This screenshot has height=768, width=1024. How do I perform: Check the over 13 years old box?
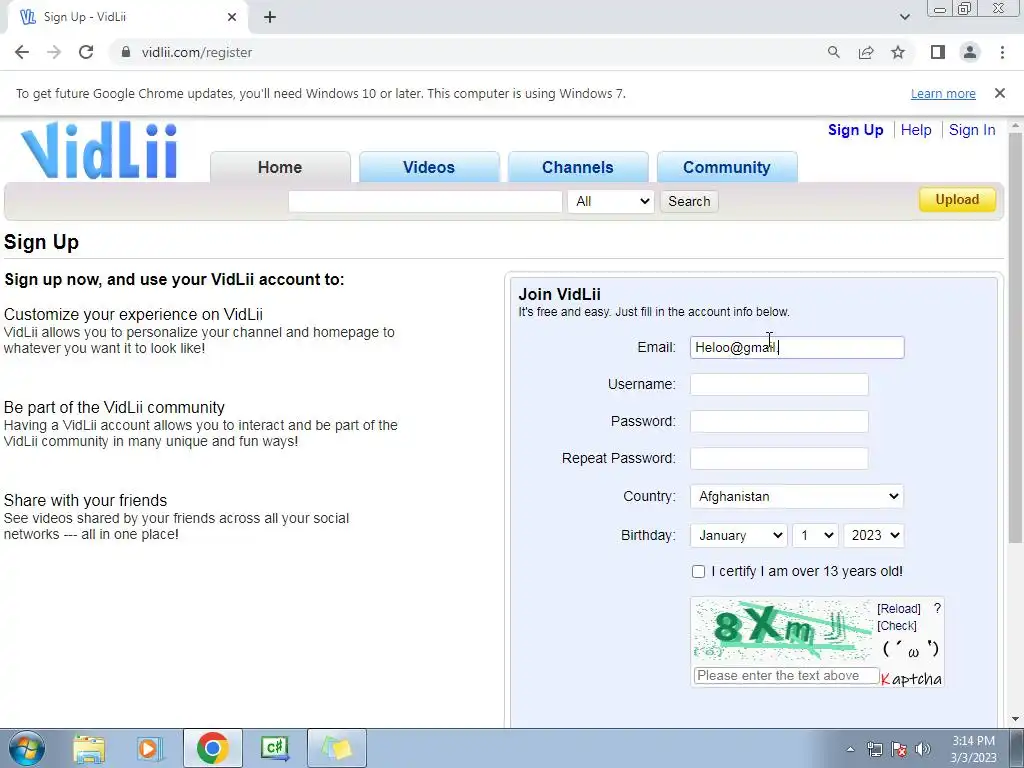pos(698,571)
